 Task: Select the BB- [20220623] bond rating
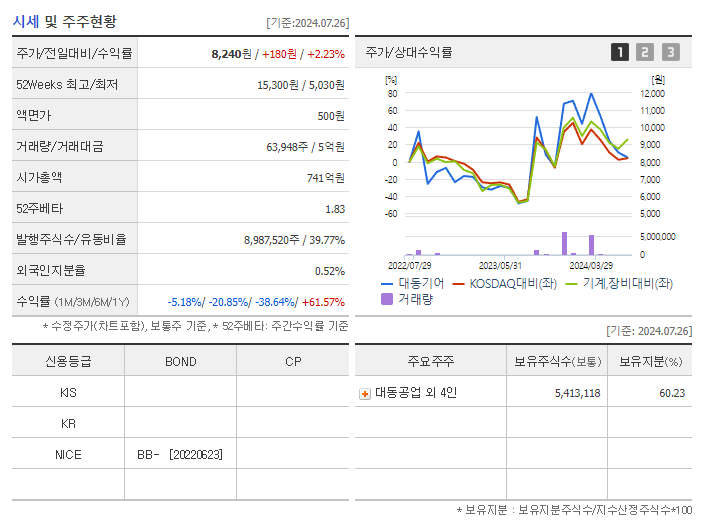pyautogui.click(x=180, y=455)
